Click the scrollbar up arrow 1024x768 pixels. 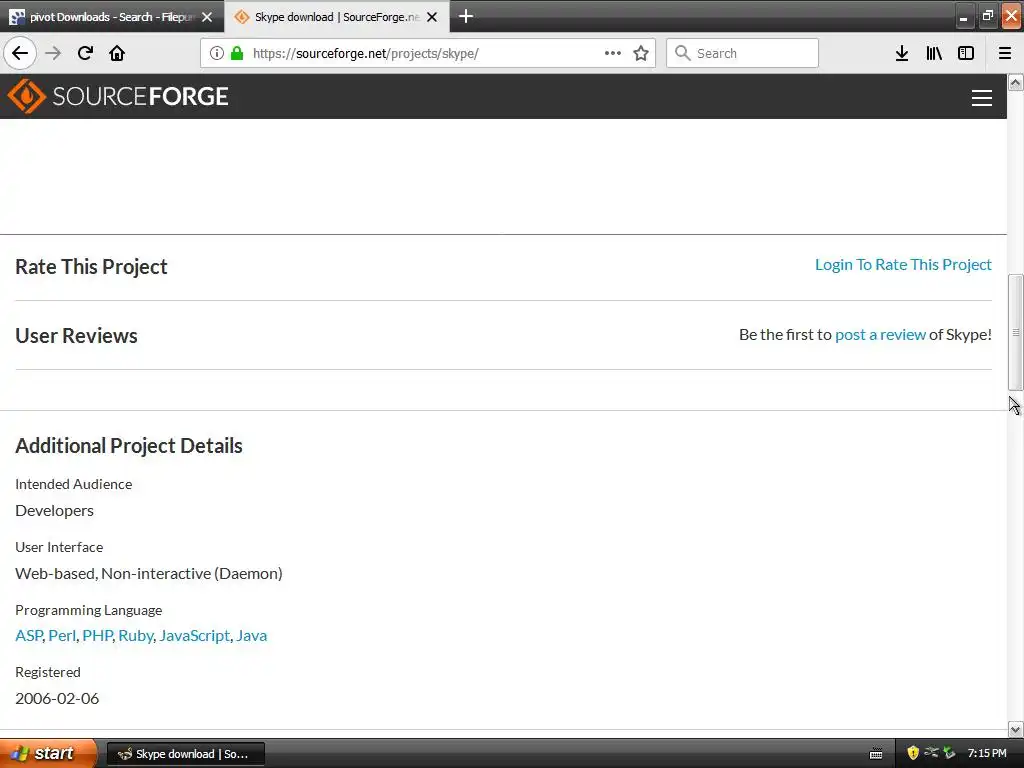1016,82
